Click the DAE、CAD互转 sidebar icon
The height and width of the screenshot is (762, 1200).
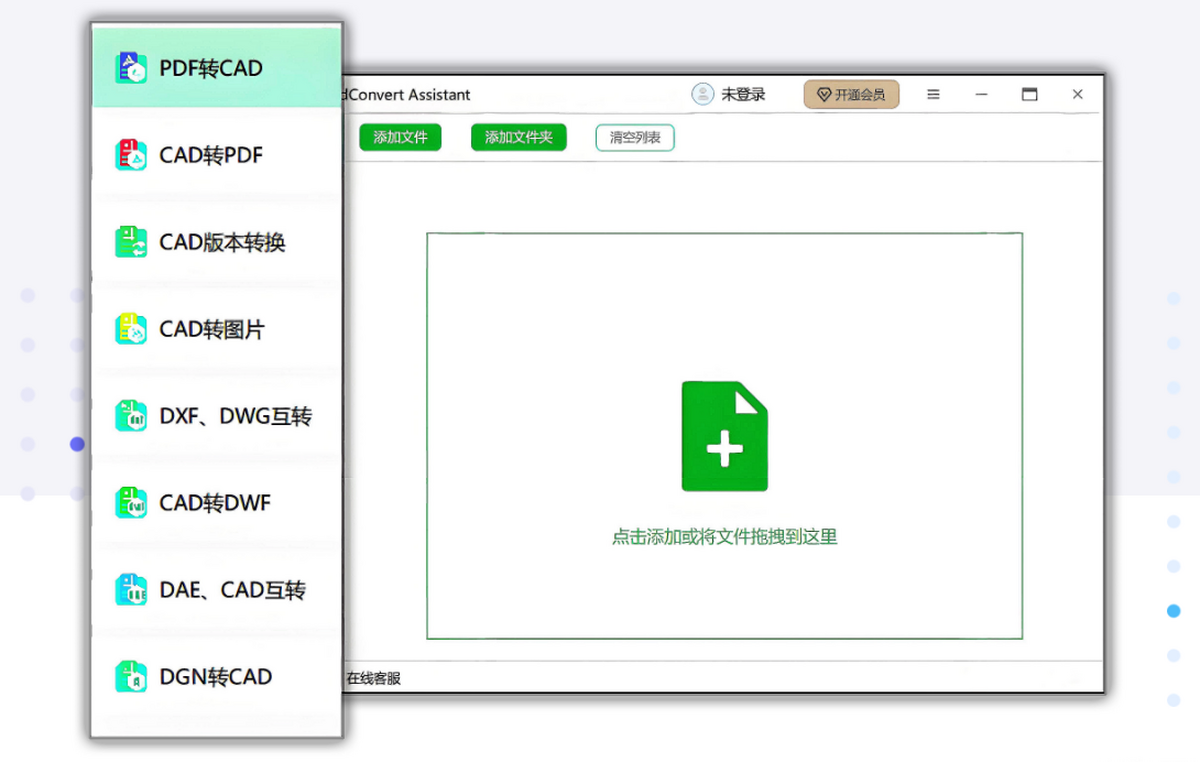(x=131, y=590)
